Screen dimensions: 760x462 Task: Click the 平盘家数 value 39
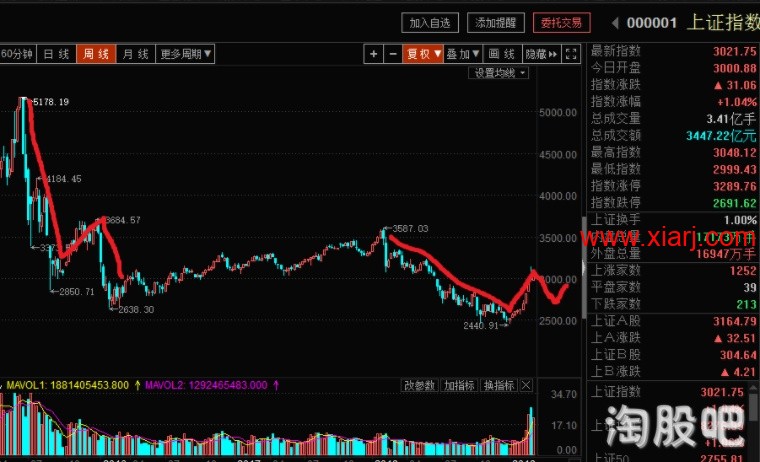749,287
